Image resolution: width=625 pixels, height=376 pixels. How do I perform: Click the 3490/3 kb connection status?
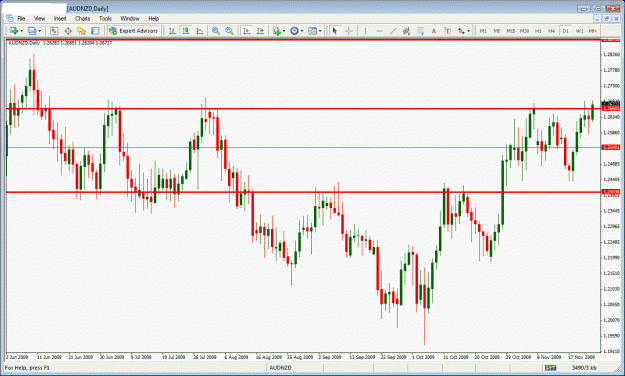[584, 368]
